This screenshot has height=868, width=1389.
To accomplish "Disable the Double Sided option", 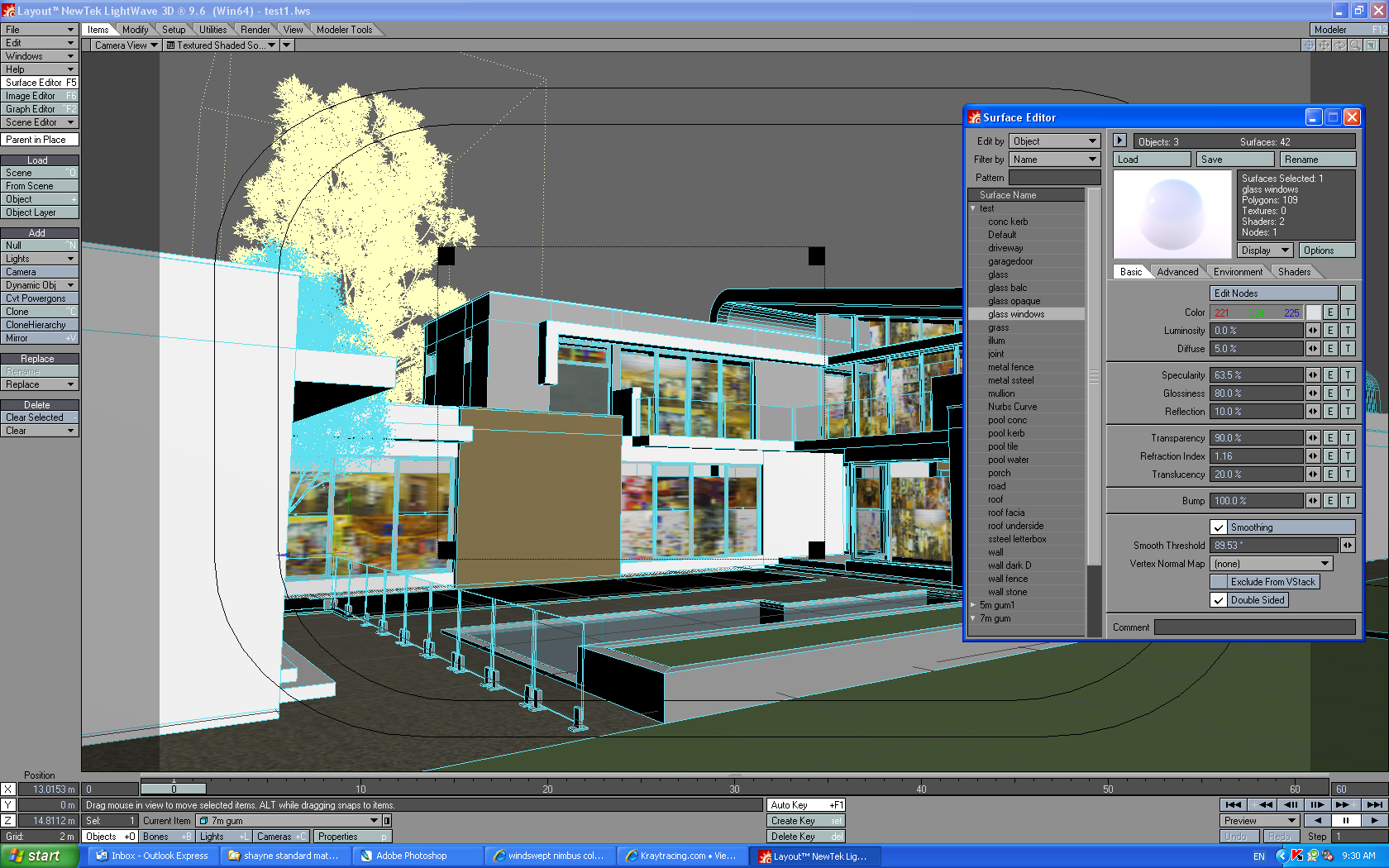I will (x=1219, y=600).
